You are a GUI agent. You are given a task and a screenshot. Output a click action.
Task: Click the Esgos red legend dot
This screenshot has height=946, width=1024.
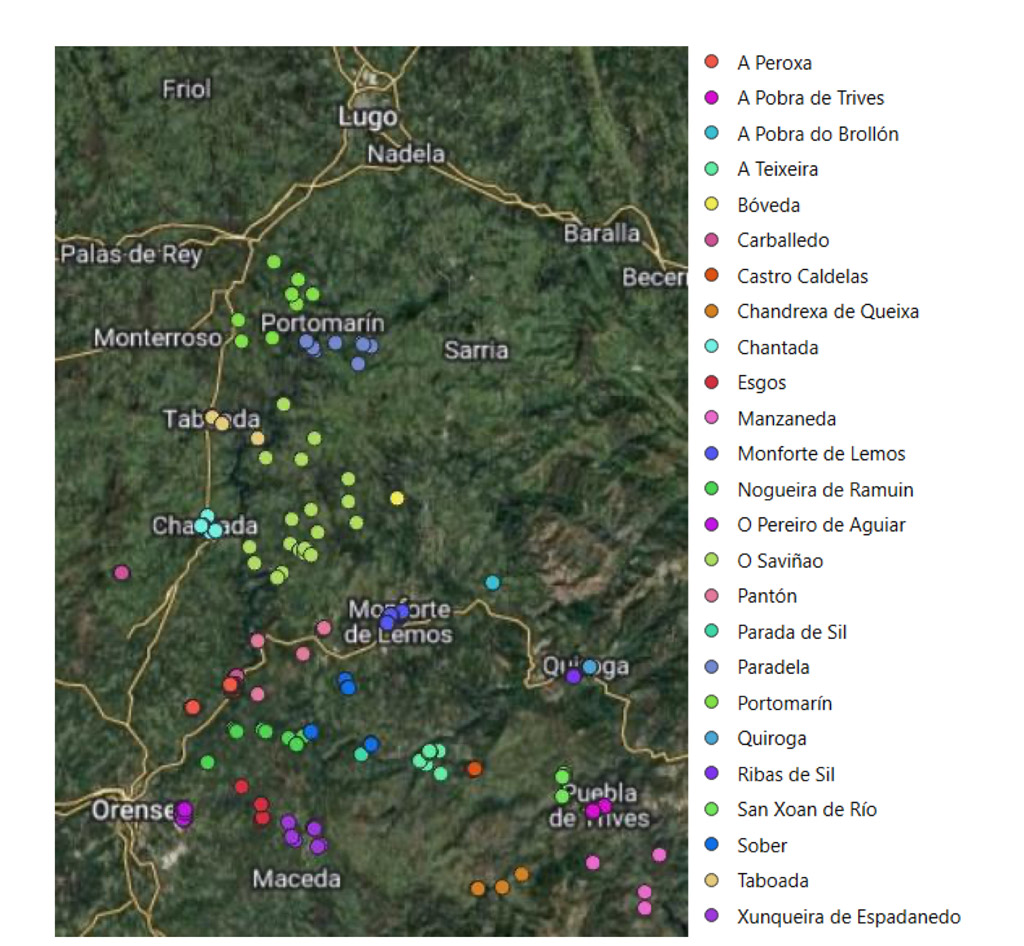click(712, 383)
